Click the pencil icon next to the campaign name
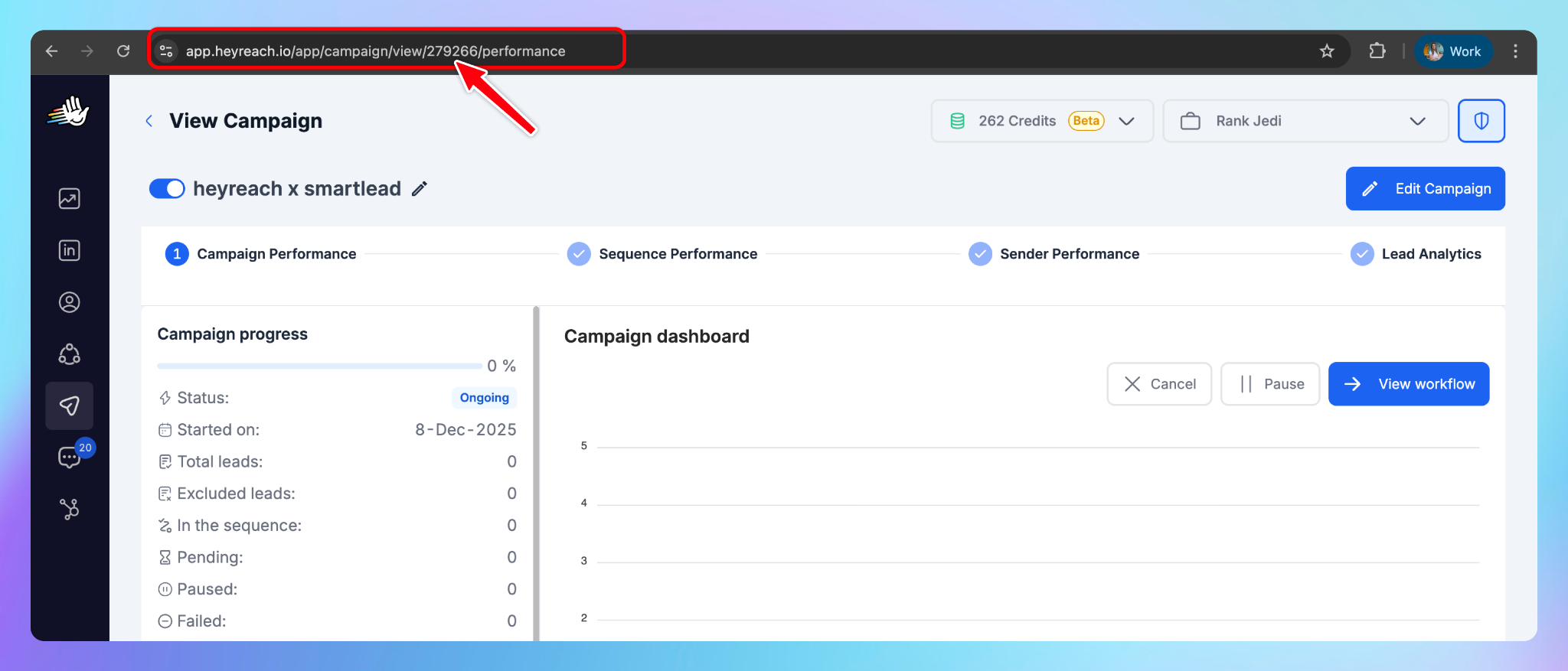 point(420,189)
